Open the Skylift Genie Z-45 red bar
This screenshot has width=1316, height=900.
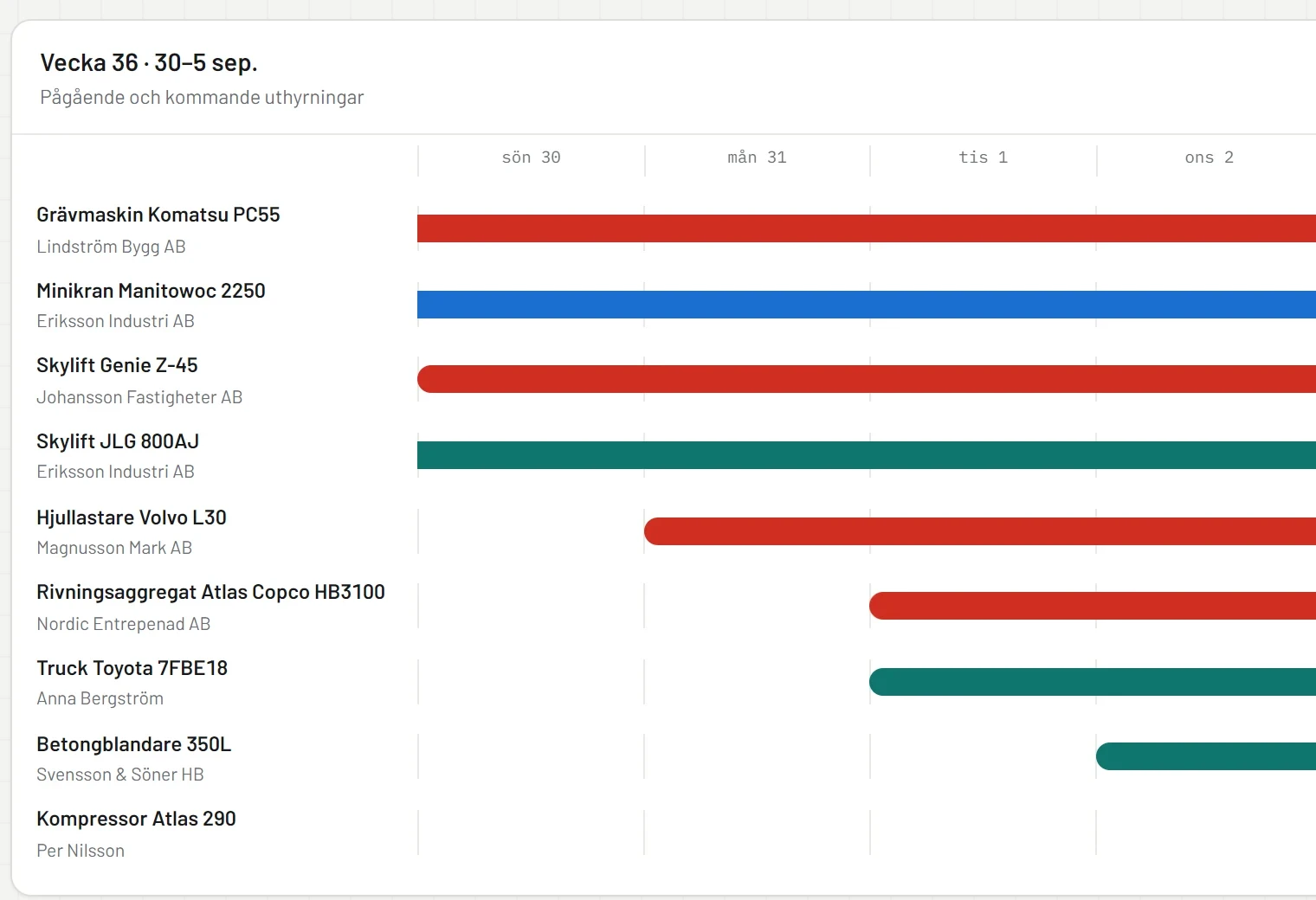pyautogui.click(x=867, y=379)
